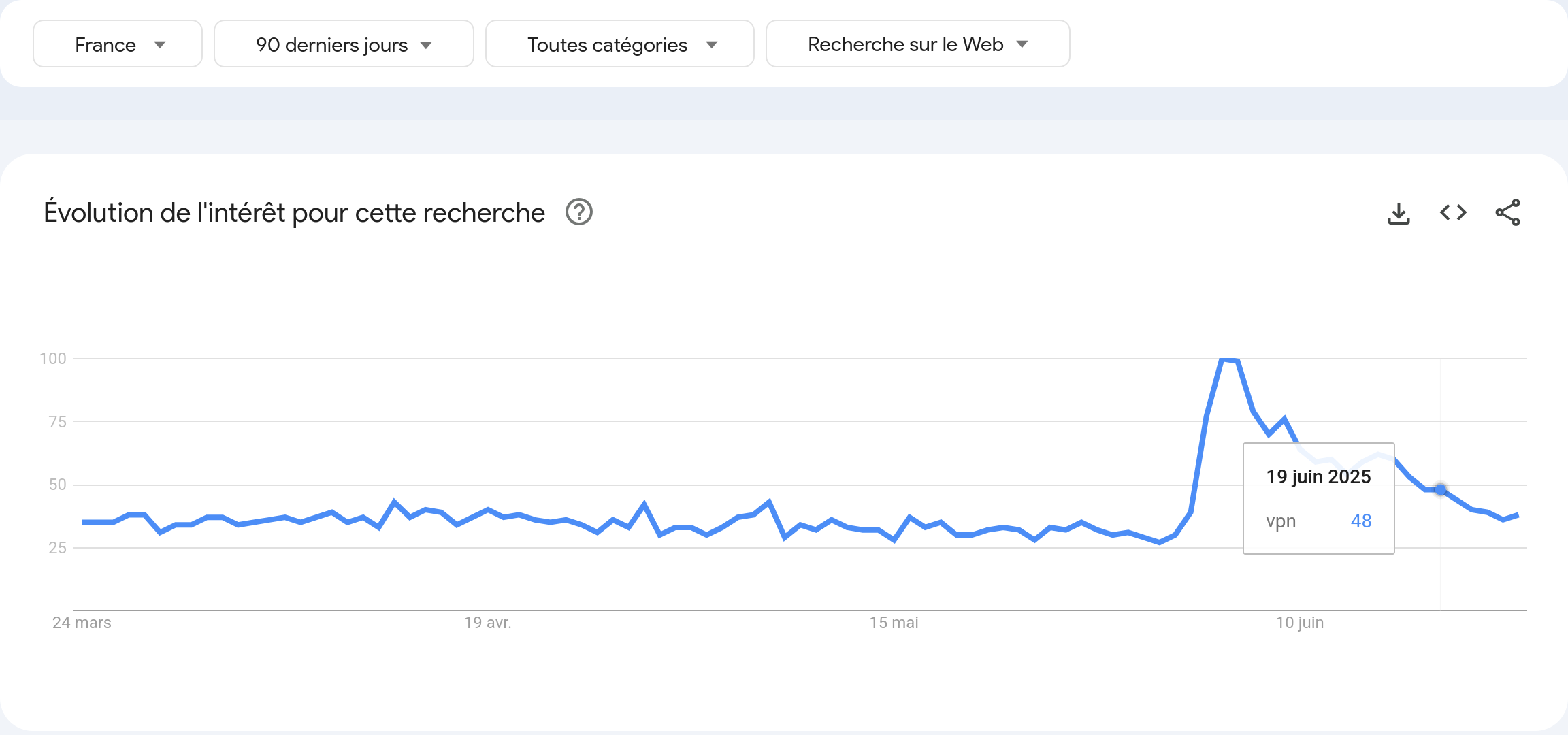This screenshot has width=1568, height=735.
Task: Click the peak of the line at 100
Action: pyautogui.click(x=1229, y=359)
